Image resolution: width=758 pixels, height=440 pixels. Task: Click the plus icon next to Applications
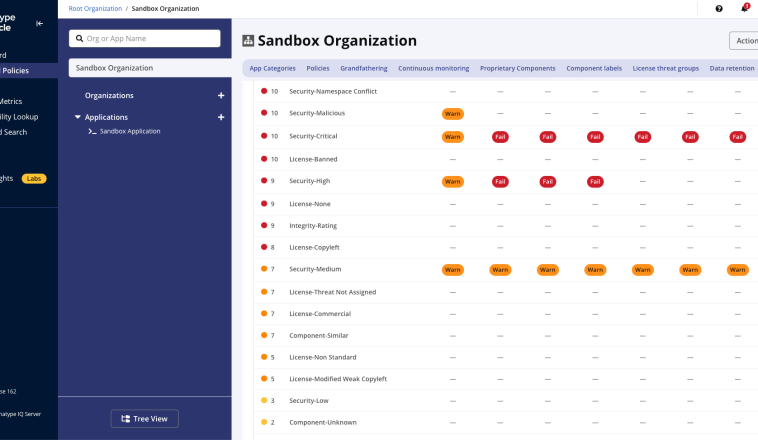point(221,117)
